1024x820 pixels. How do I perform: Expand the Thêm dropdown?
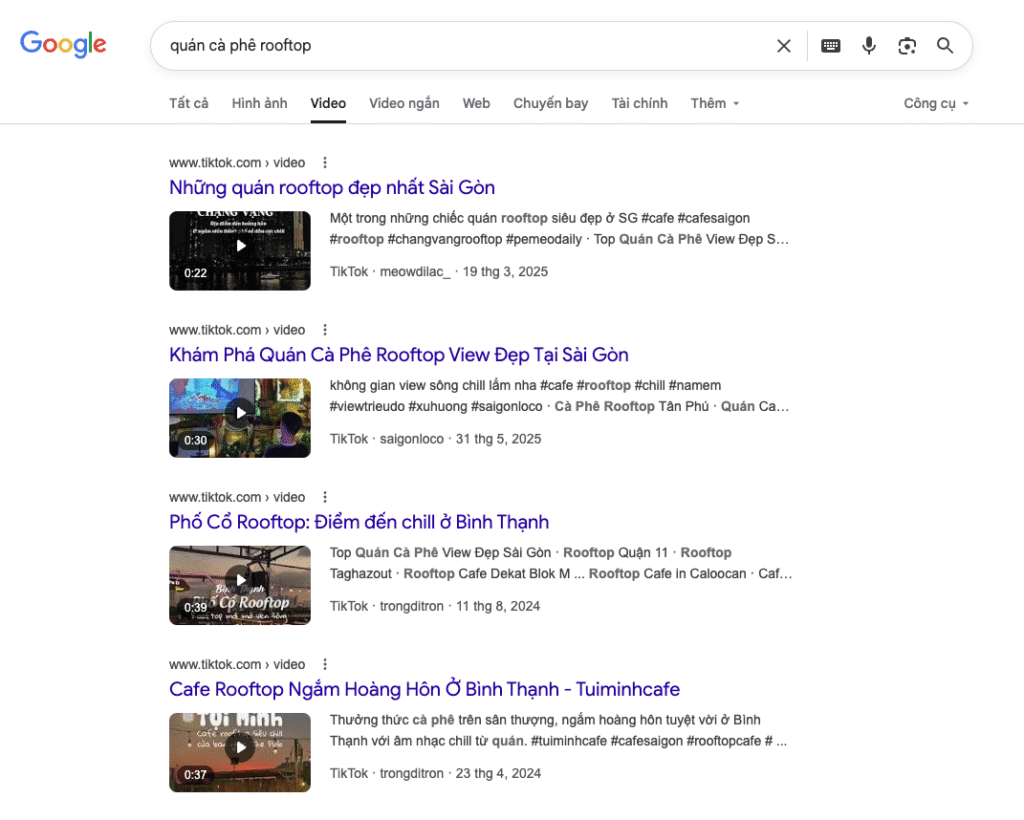click(715, 103)
